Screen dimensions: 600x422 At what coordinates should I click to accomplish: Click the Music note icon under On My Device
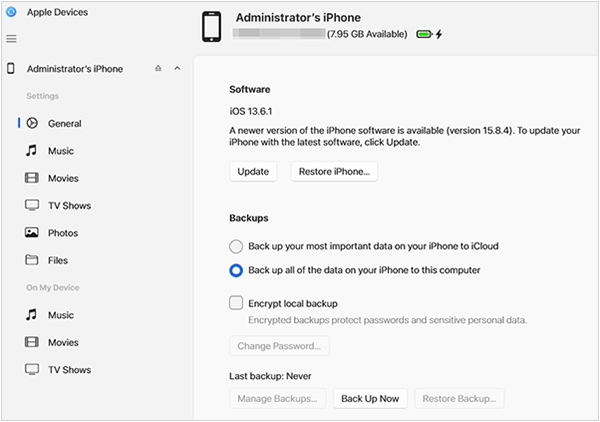click(x=31, y=314)
